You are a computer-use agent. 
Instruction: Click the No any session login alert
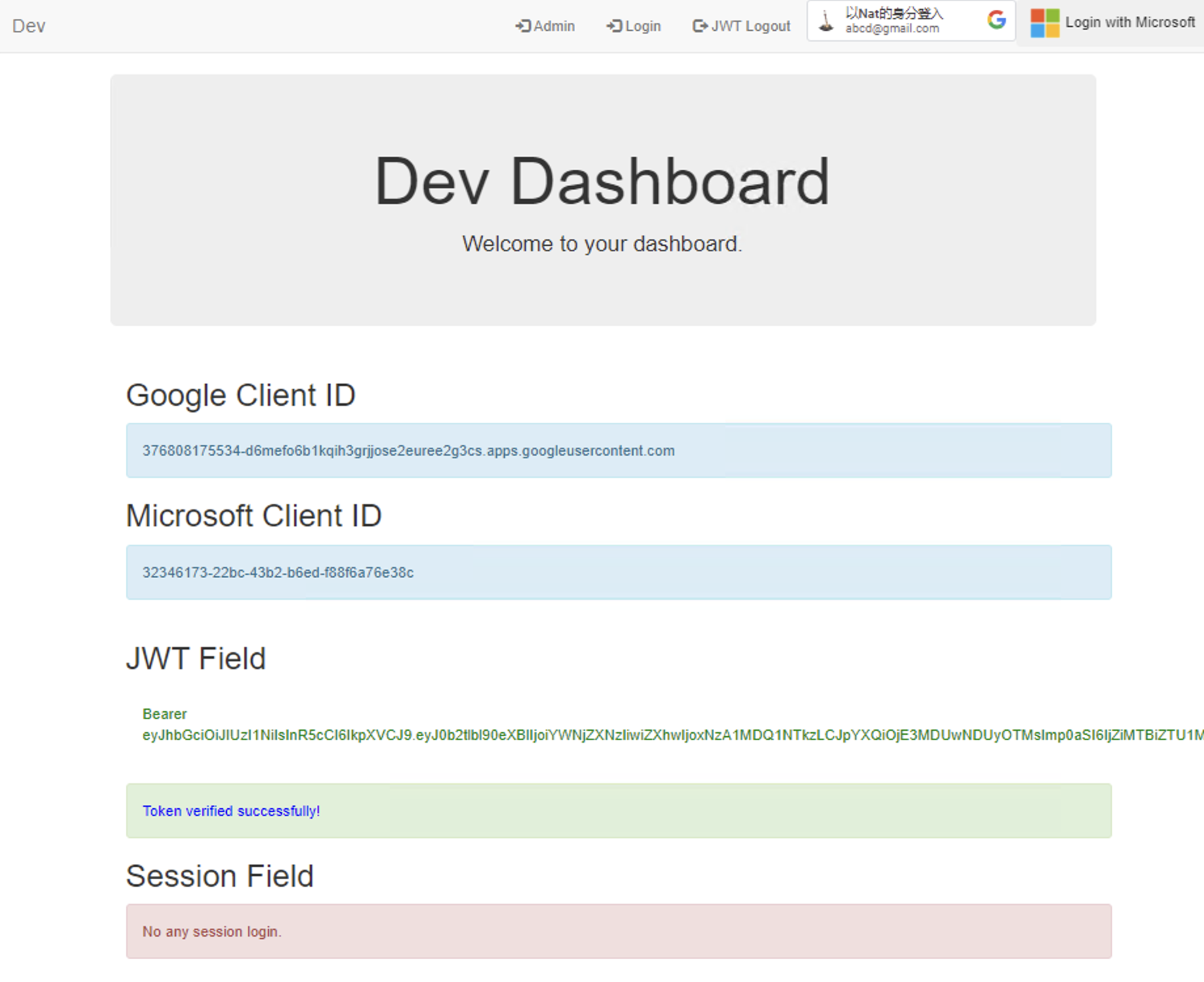[x=618, y=932]
